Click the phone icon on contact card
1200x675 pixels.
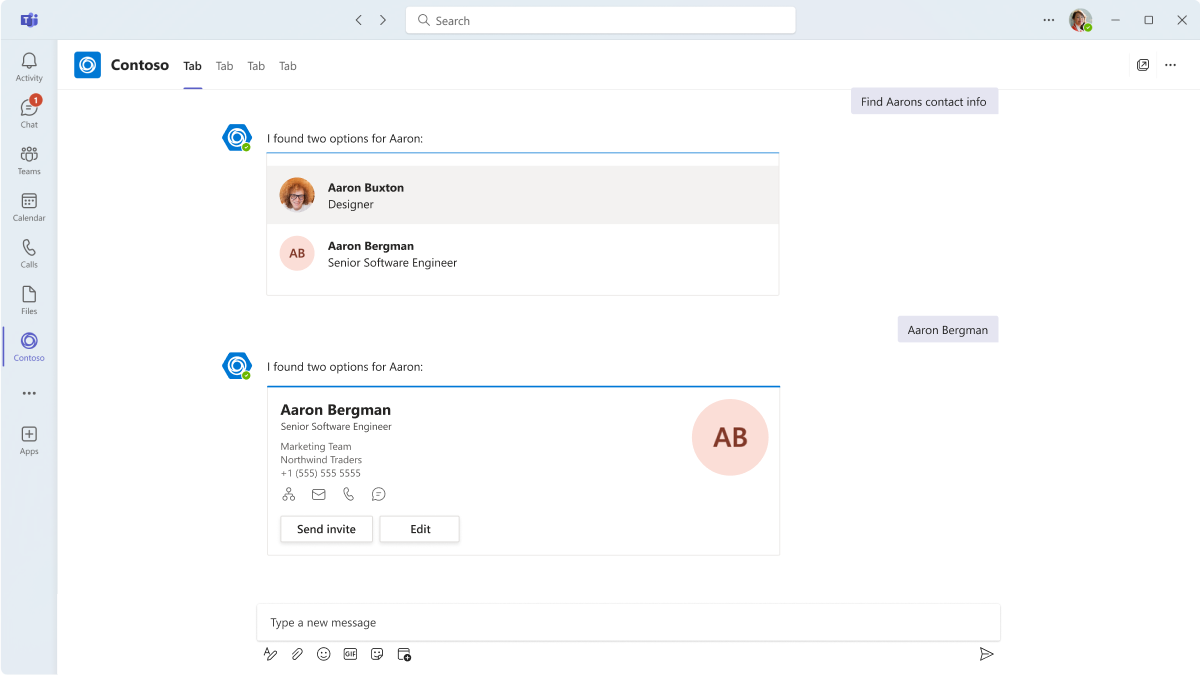point(349,494)
